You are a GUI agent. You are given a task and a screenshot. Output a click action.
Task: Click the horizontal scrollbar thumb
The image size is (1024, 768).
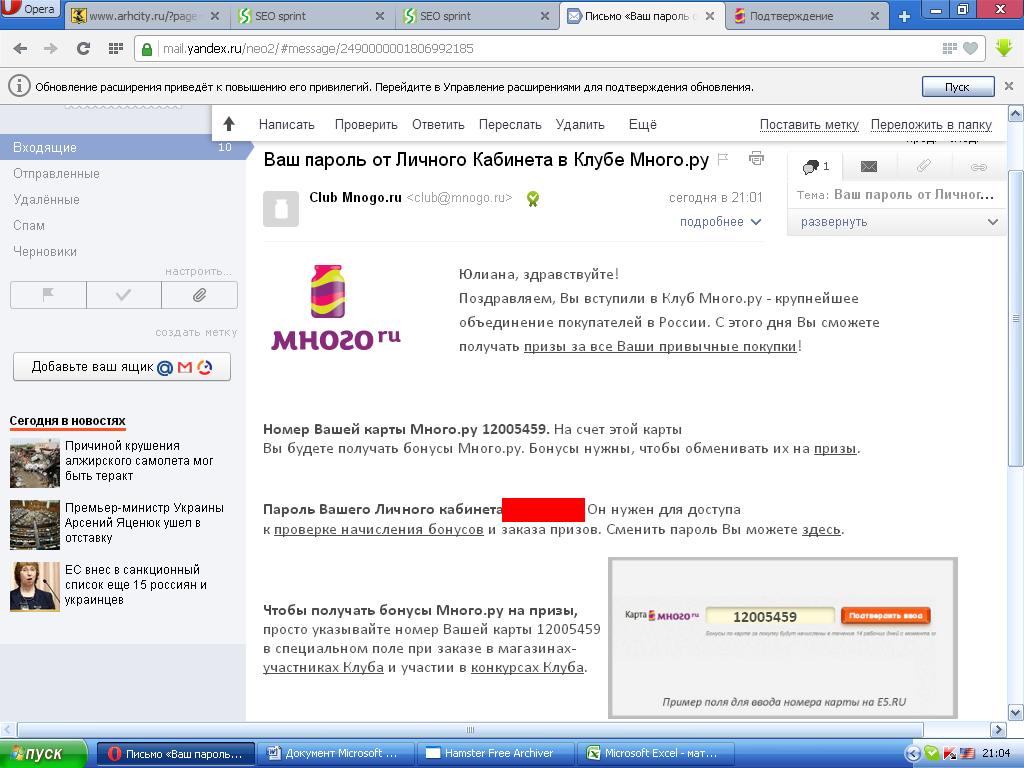(470, 729)
